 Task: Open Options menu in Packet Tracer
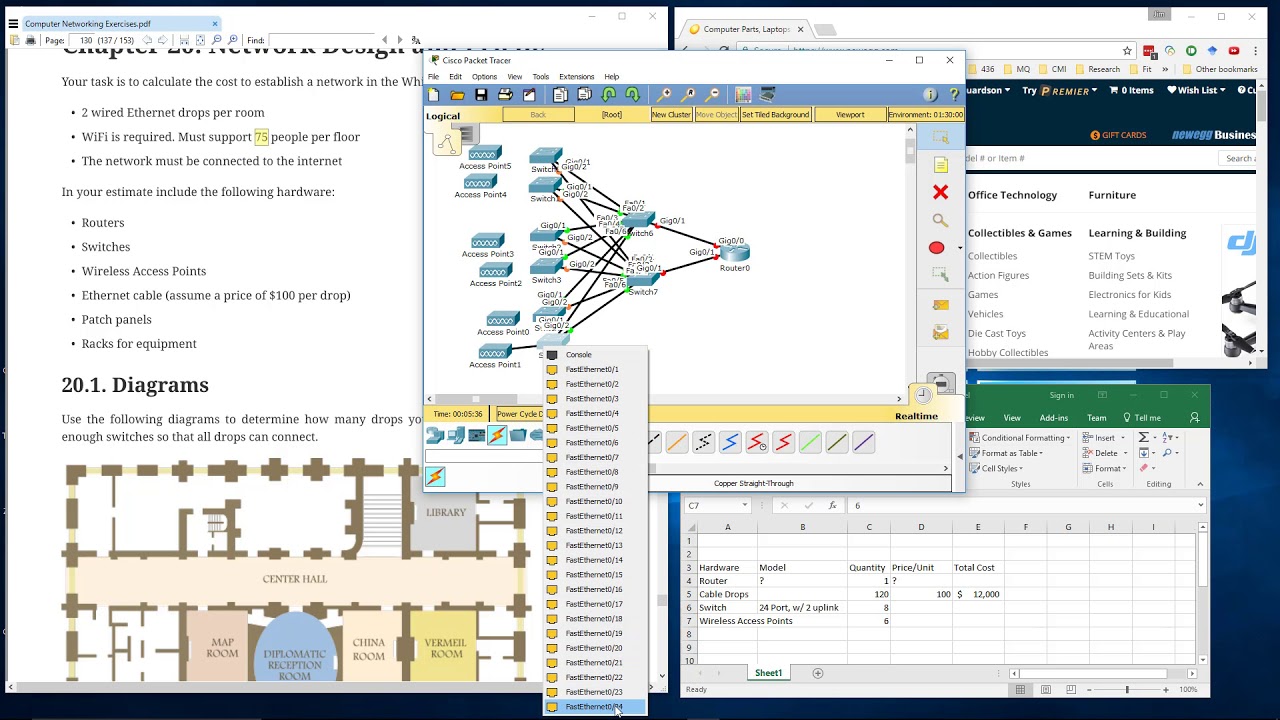coord(484,76)
